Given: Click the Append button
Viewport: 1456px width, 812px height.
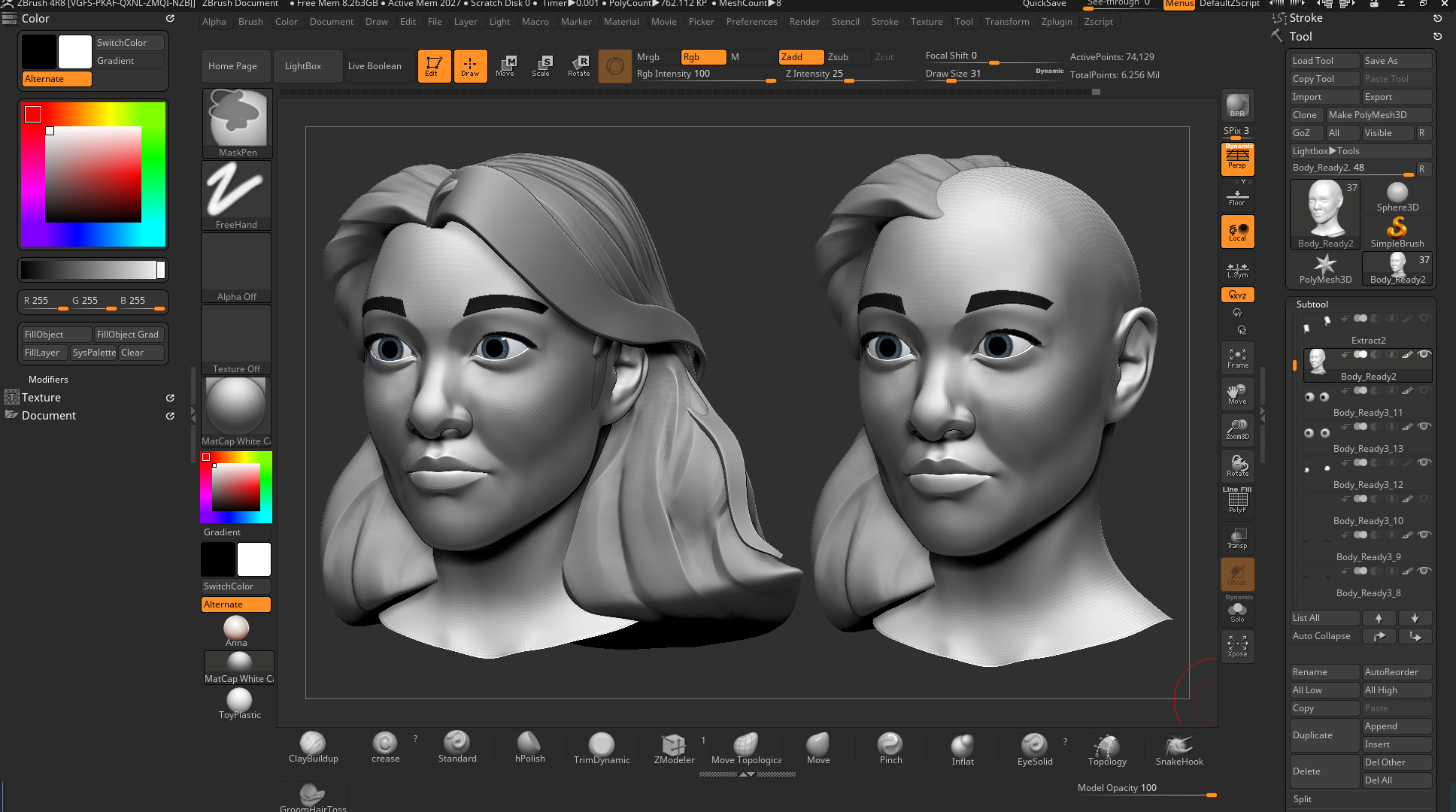Looking at the screenshot, I should (1397, 726).
